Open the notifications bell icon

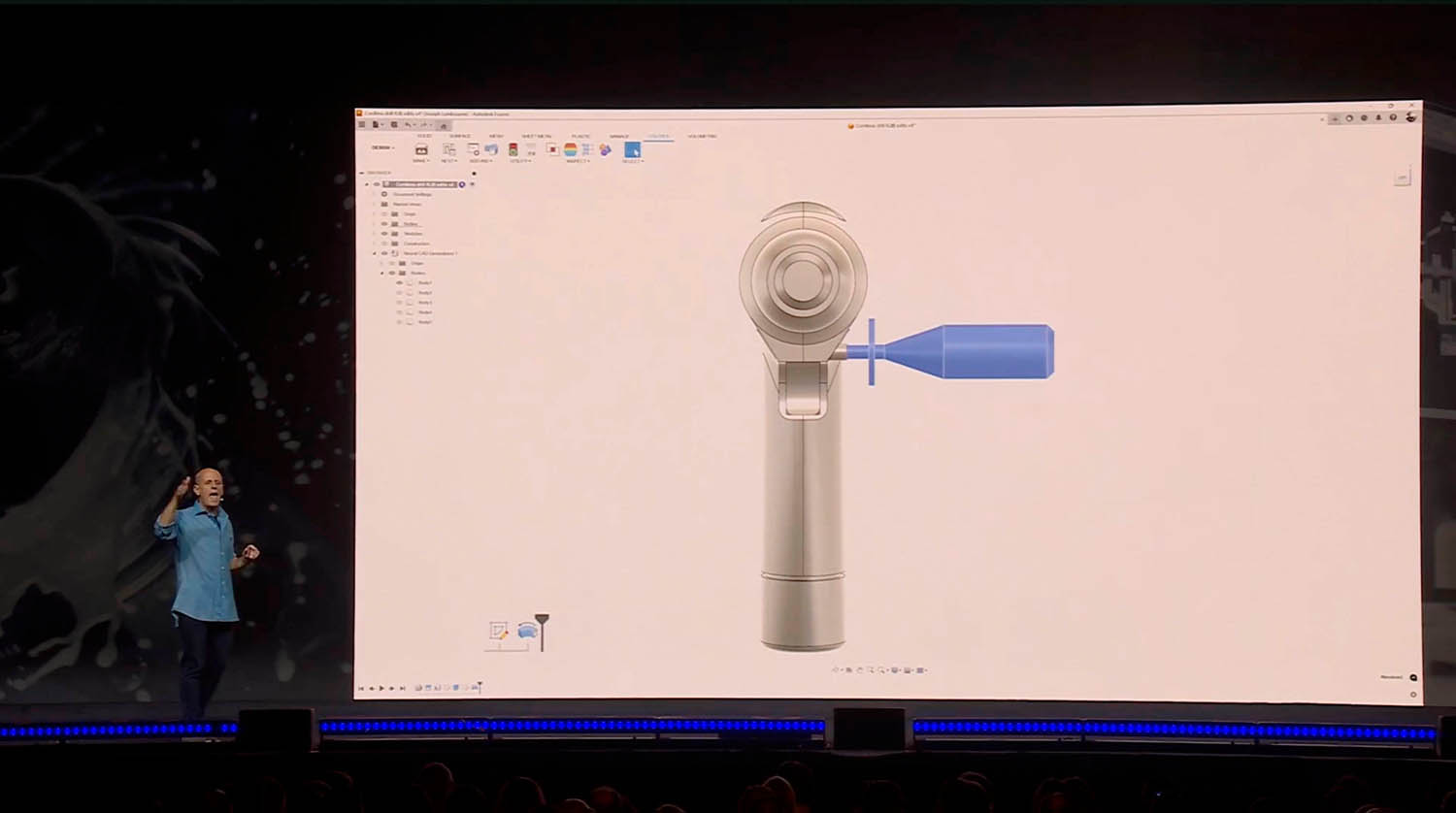click(x=1378, y=118)
